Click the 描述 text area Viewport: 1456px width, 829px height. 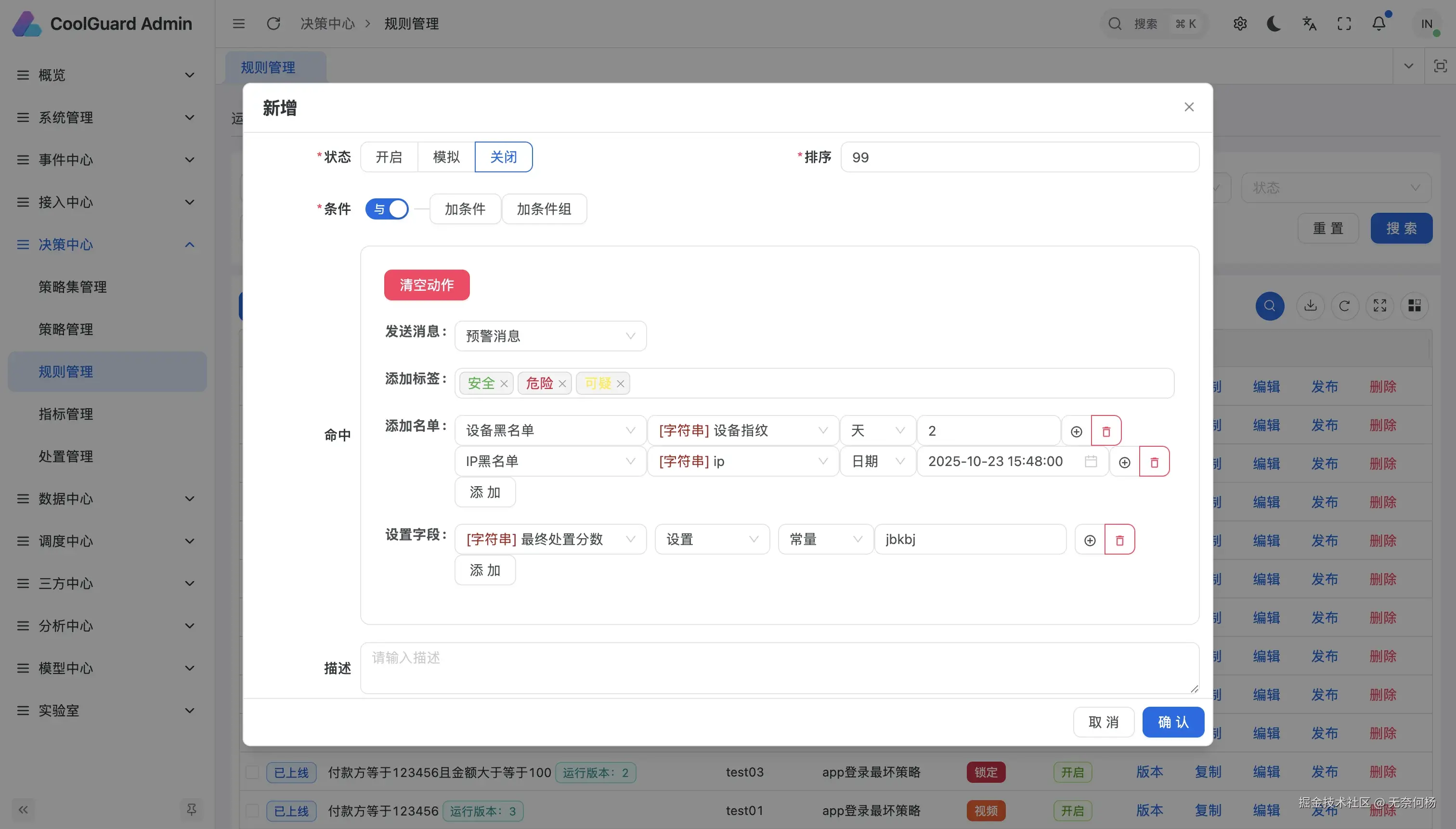click(x=779, y=668)
